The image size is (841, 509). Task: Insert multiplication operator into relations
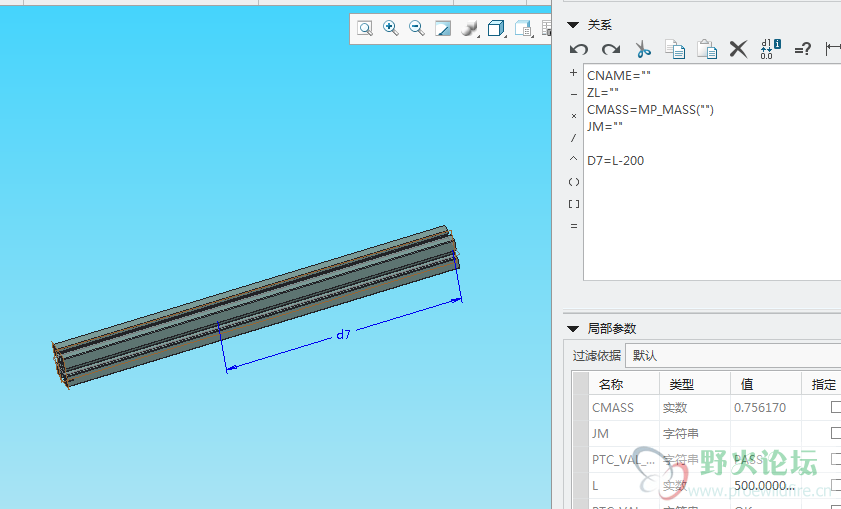573,116
